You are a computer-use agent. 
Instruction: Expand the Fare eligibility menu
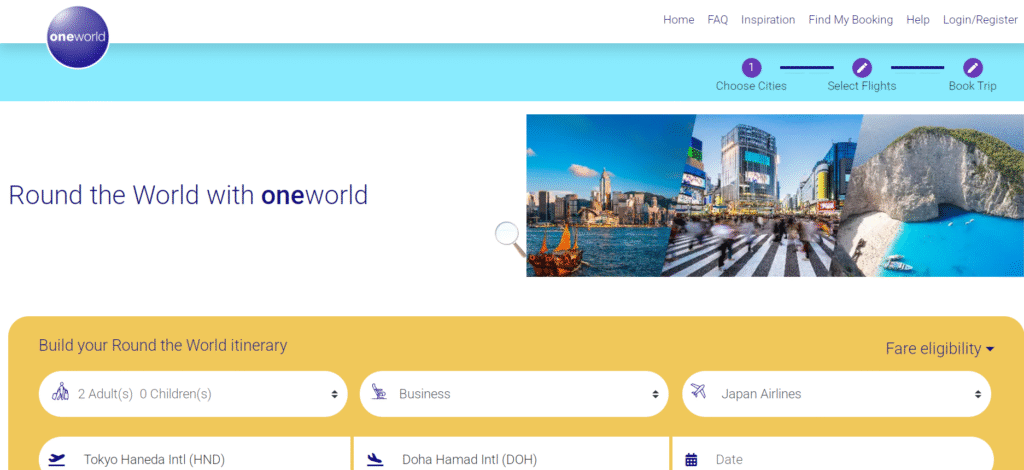click(x=940, y=349)
